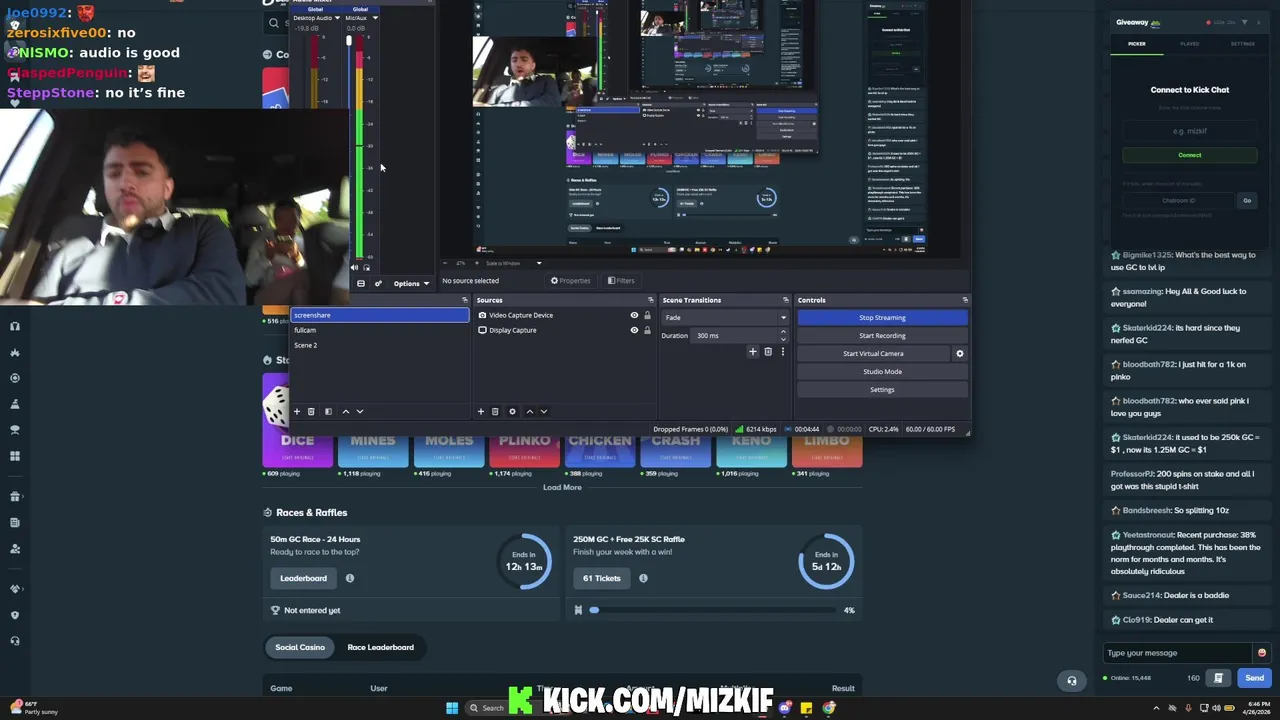Open Picker tab in Giveaway panel
The height and width of the screenshot is (720, 1280).
[x=1137, y=44]
